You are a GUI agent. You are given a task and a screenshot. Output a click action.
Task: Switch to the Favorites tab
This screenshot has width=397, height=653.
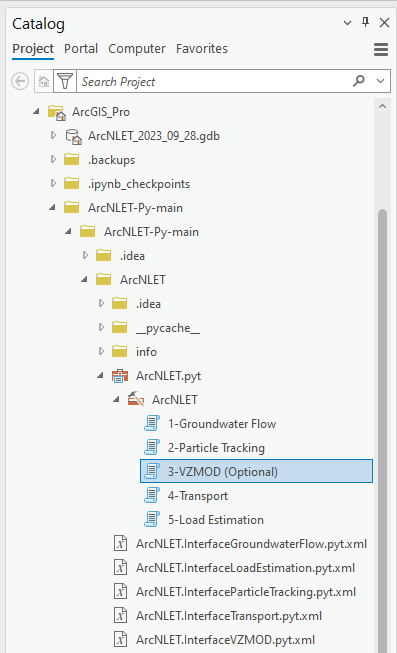pos(202,49)
